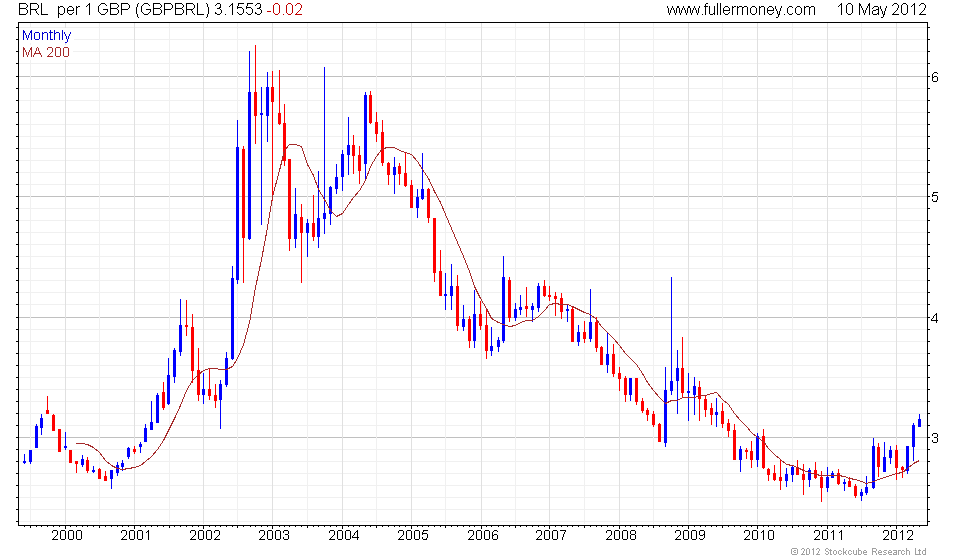
Task: Click the x-axis year label 2010
Action: pyautogui.click(x=759, y=535)
